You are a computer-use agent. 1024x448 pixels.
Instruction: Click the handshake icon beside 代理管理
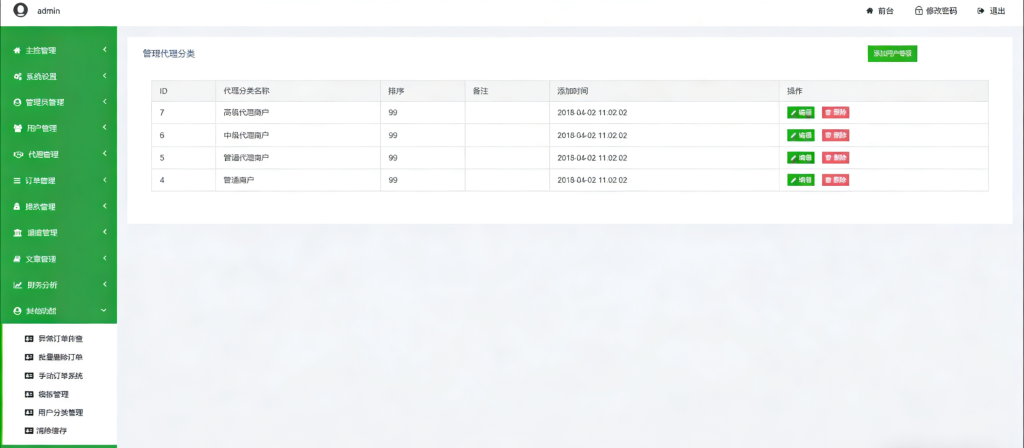(18, 155)
